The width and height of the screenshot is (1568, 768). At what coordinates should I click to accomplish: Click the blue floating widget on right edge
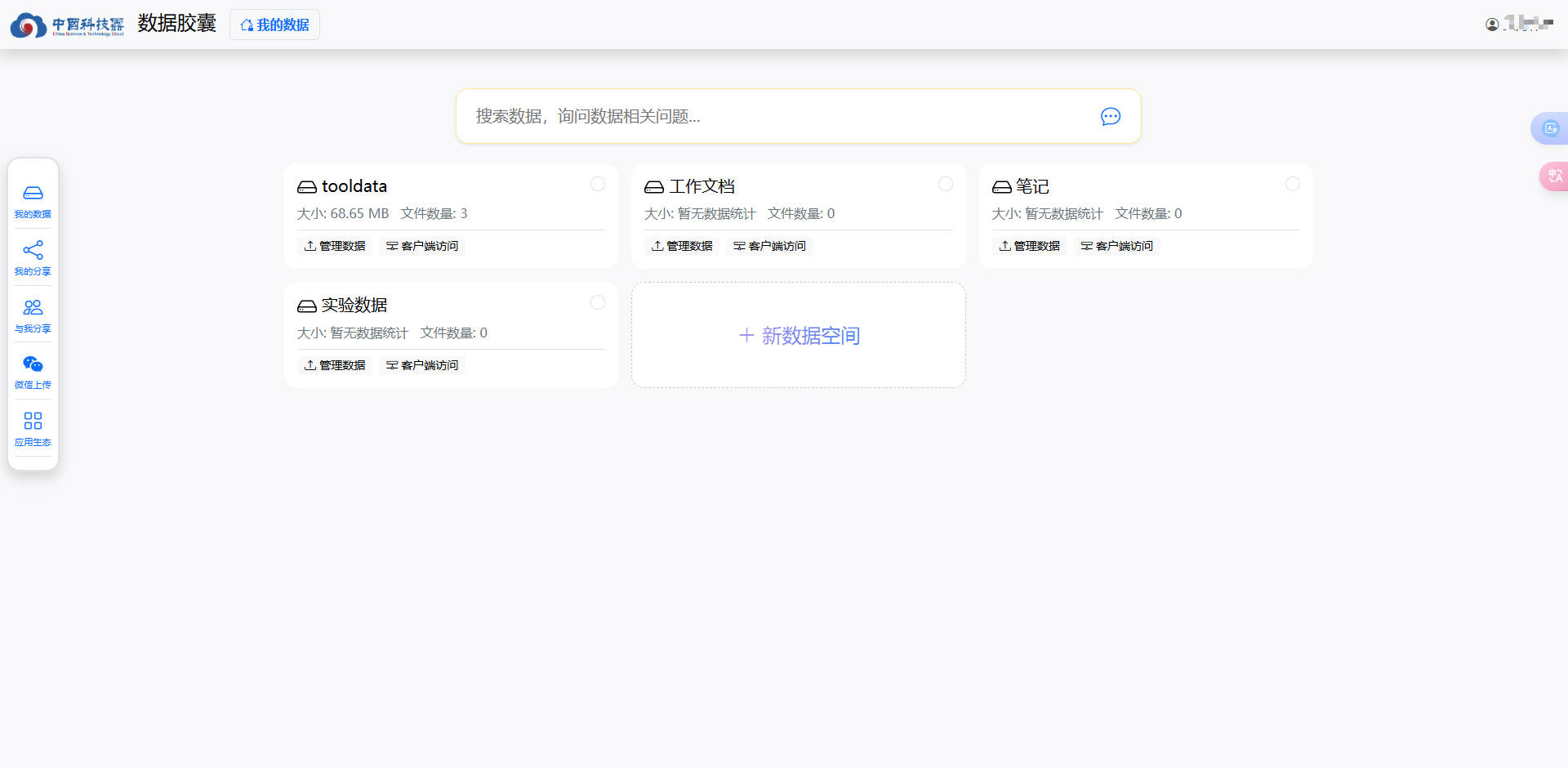click(x=1549, y=128)
